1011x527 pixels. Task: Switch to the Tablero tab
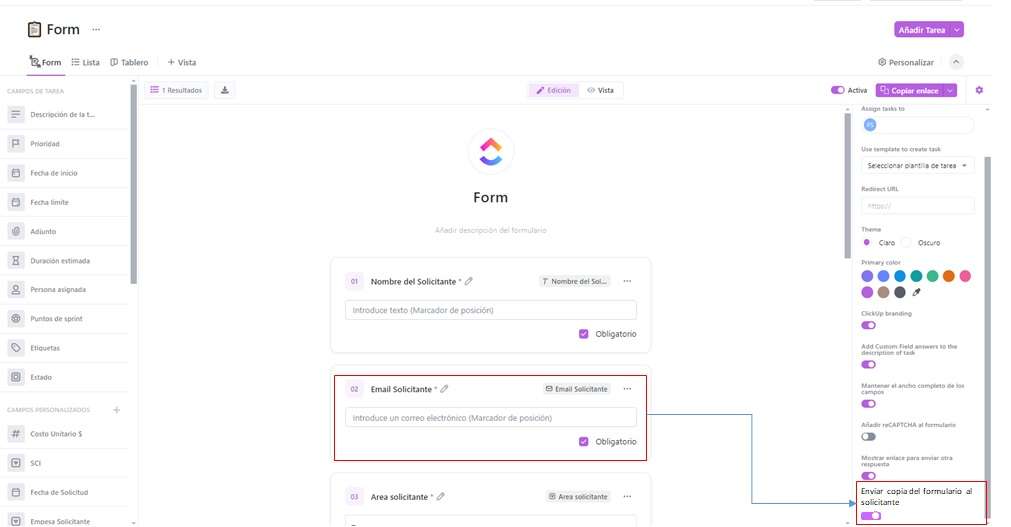pyautogui.click(x=129, y=62)
